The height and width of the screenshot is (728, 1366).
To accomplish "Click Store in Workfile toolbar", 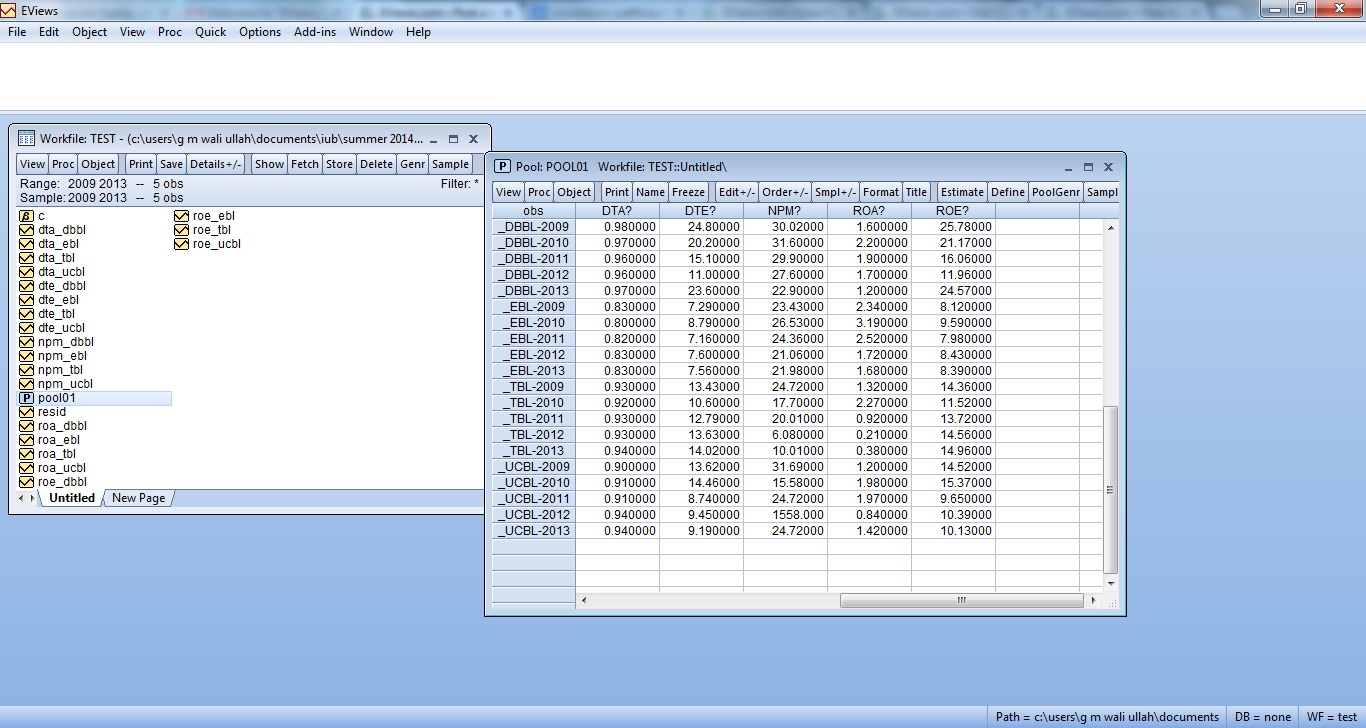I will point(339,164).
